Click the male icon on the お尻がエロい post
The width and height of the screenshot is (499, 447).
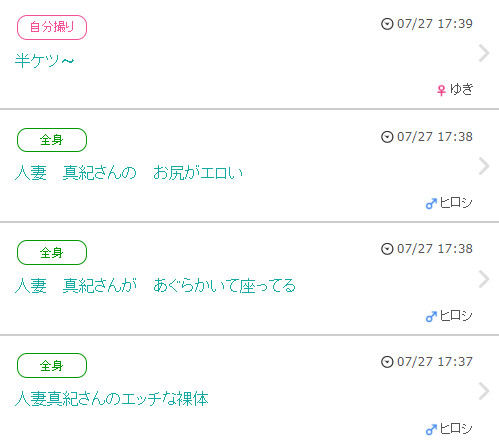tap(431, 203)
